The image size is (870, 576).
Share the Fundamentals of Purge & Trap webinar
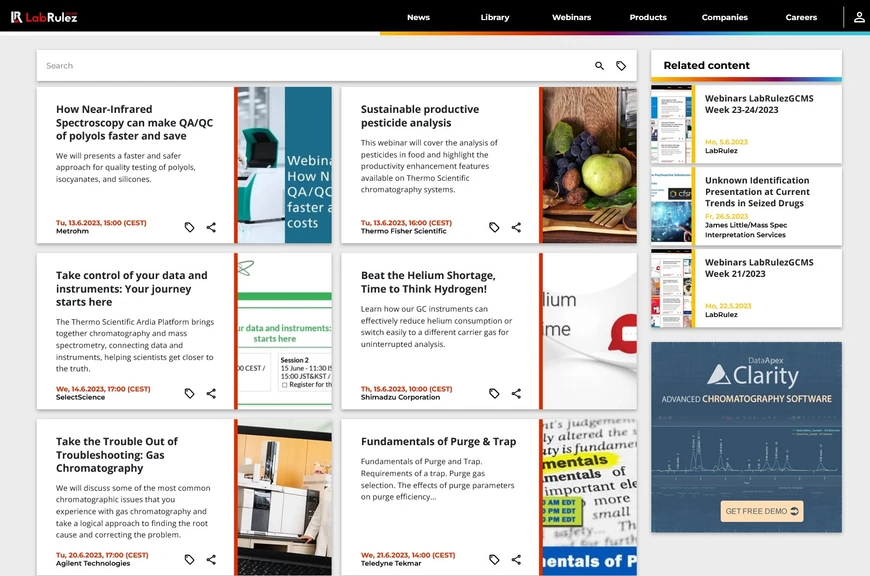[x=516, y=559]
